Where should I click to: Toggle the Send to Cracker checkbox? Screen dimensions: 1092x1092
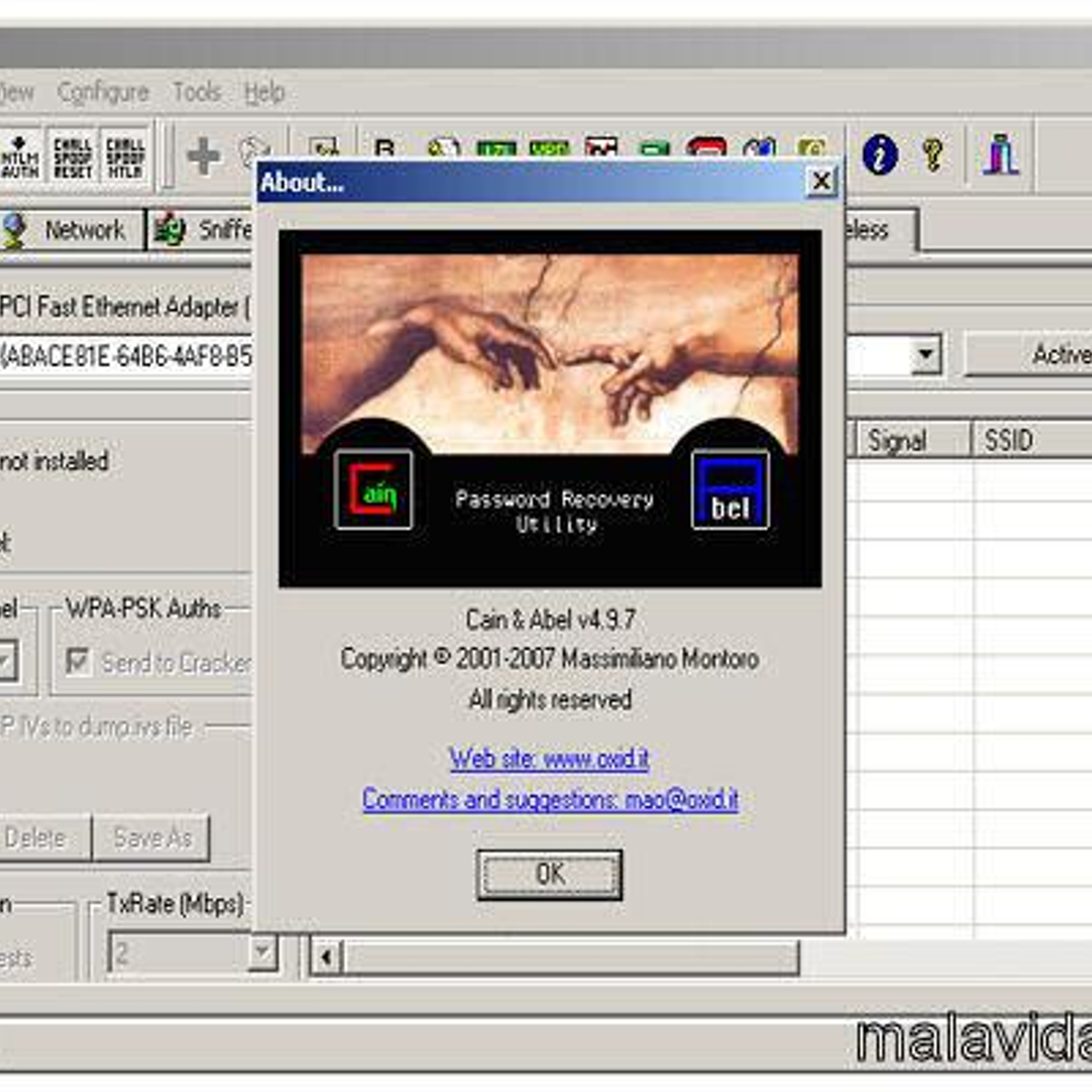click(x=78, y=661)
